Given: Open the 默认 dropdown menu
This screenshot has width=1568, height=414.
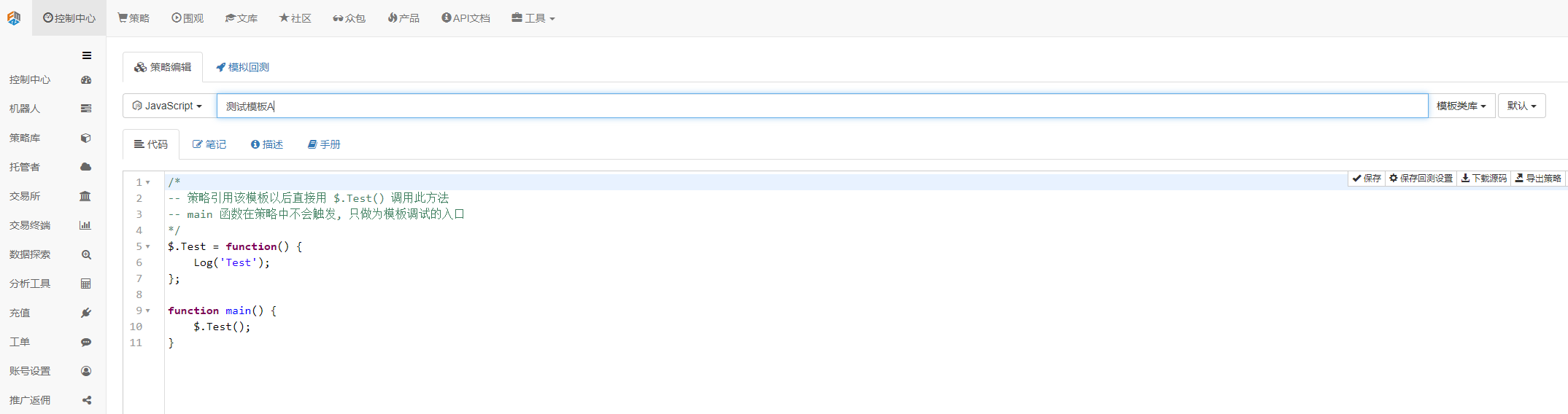Looking at the screenshot, I should pyautogui.click(x=1522, y=106).
